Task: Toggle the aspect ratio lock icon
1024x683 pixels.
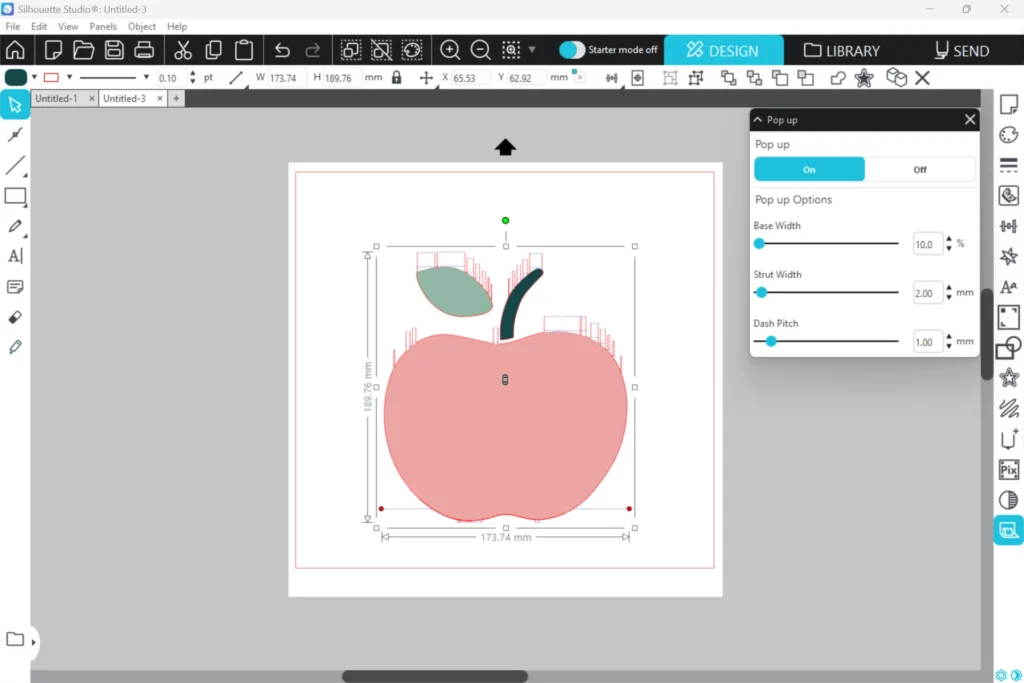Action: click(397, 77)
